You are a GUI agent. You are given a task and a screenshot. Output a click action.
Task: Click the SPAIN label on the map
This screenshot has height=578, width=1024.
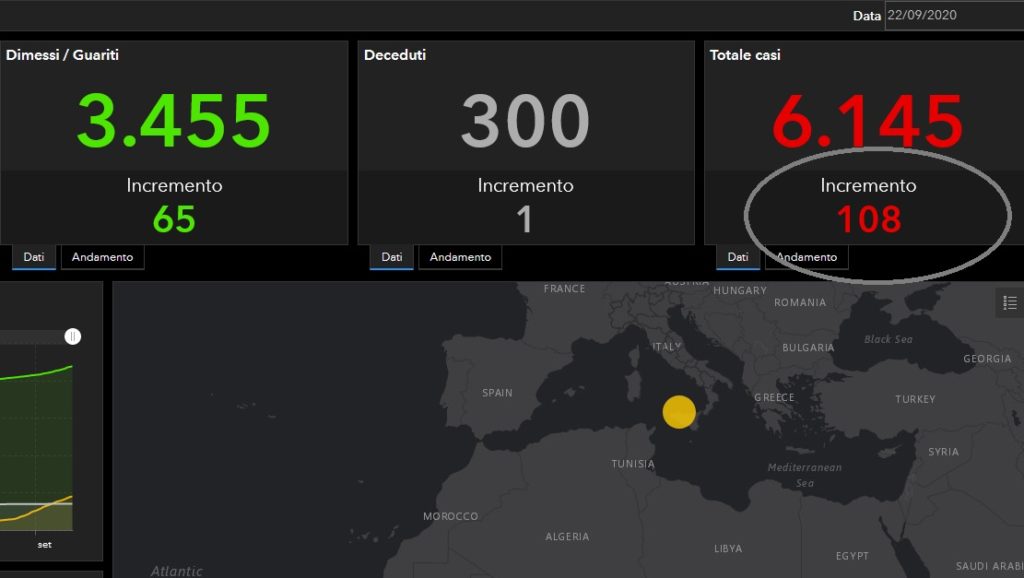tap(497, 393)
